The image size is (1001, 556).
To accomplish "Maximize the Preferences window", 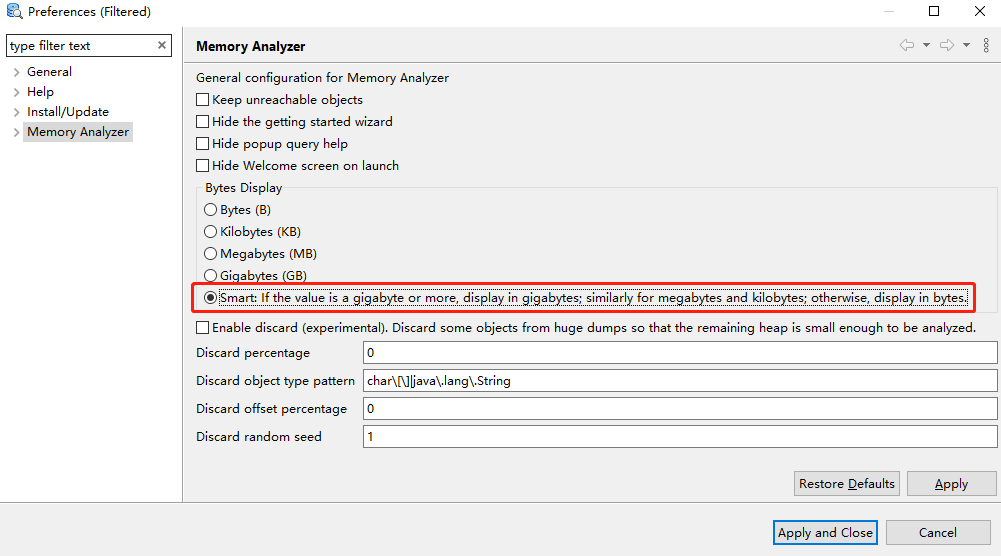I will click(x=934, y=11).
